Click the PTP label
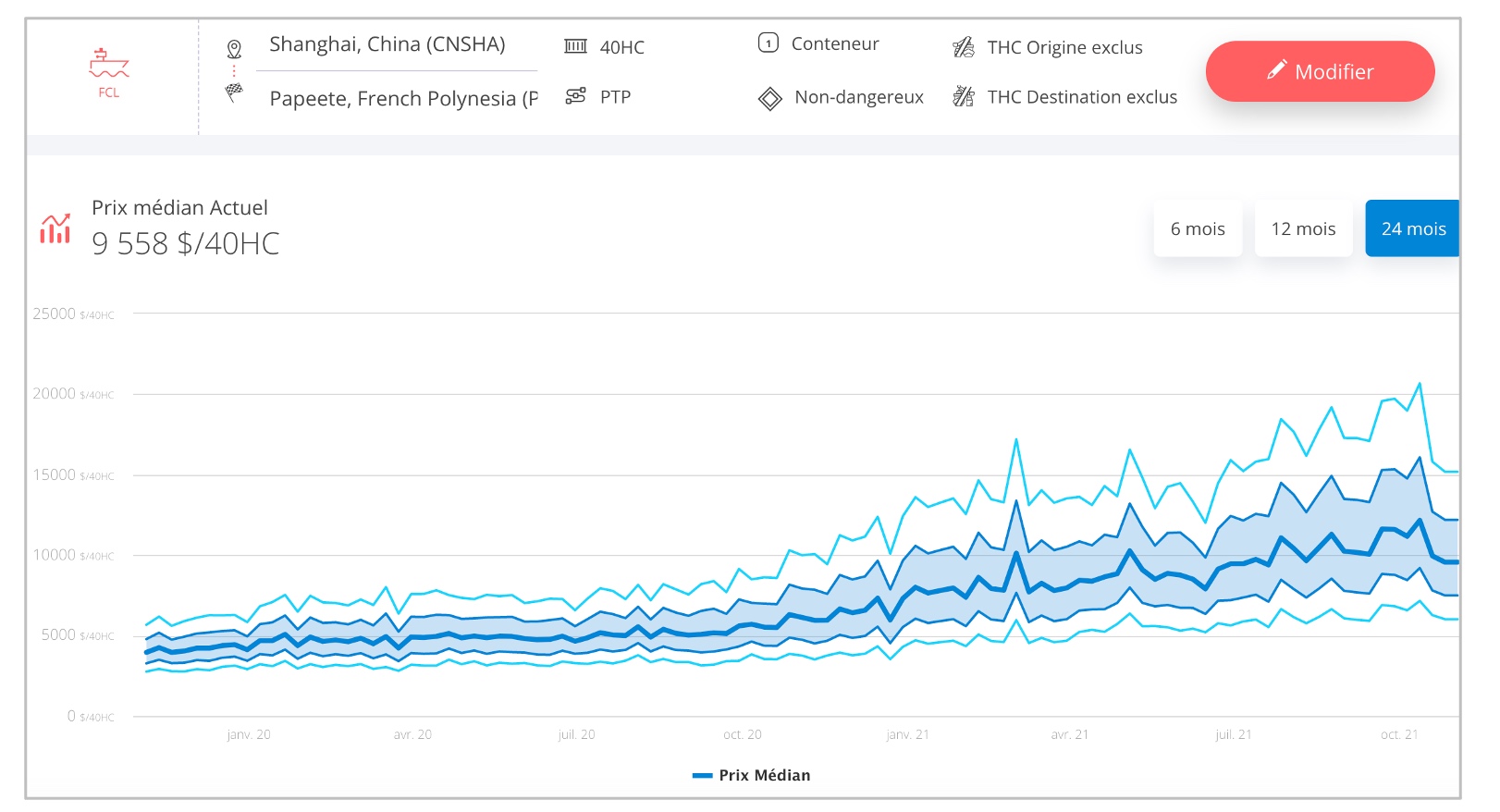The height and width of the screenshot is (812, 1500). click(615, 97)
